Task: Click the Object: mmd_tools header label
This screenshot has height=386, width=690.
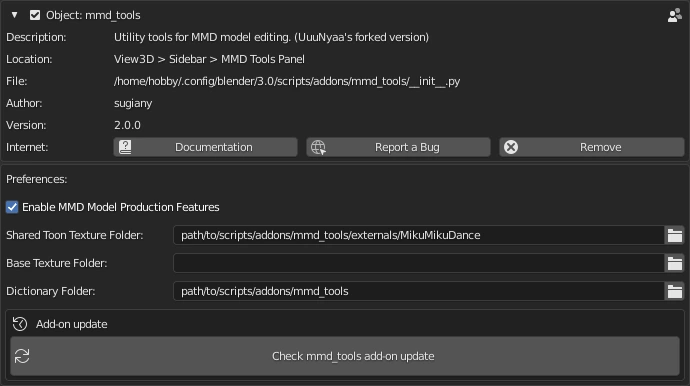Action: pos(93,15)
